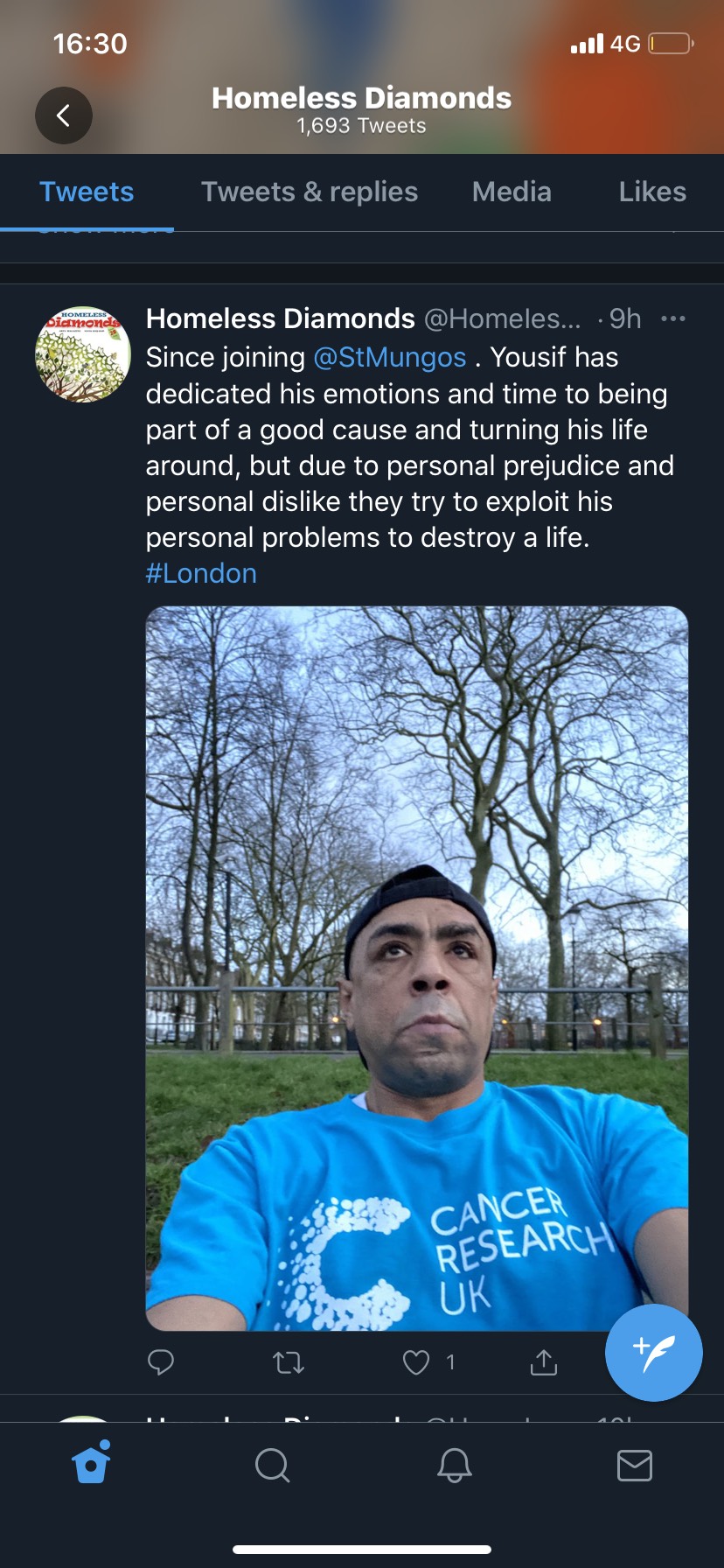Like the tweet with heart icon
The height and width of the screenshot is (1568, 724).
[416, 1361]
